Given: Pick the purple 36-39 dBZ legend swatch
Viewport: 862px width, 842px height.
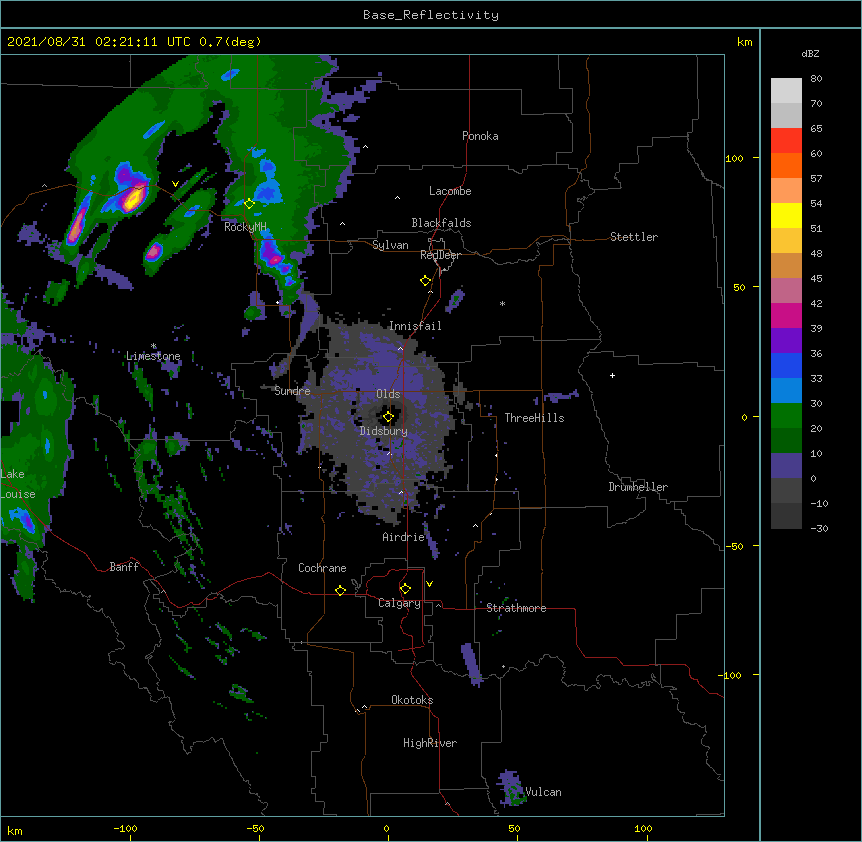Looking at the screenshot, I should [x=786, y=341].
